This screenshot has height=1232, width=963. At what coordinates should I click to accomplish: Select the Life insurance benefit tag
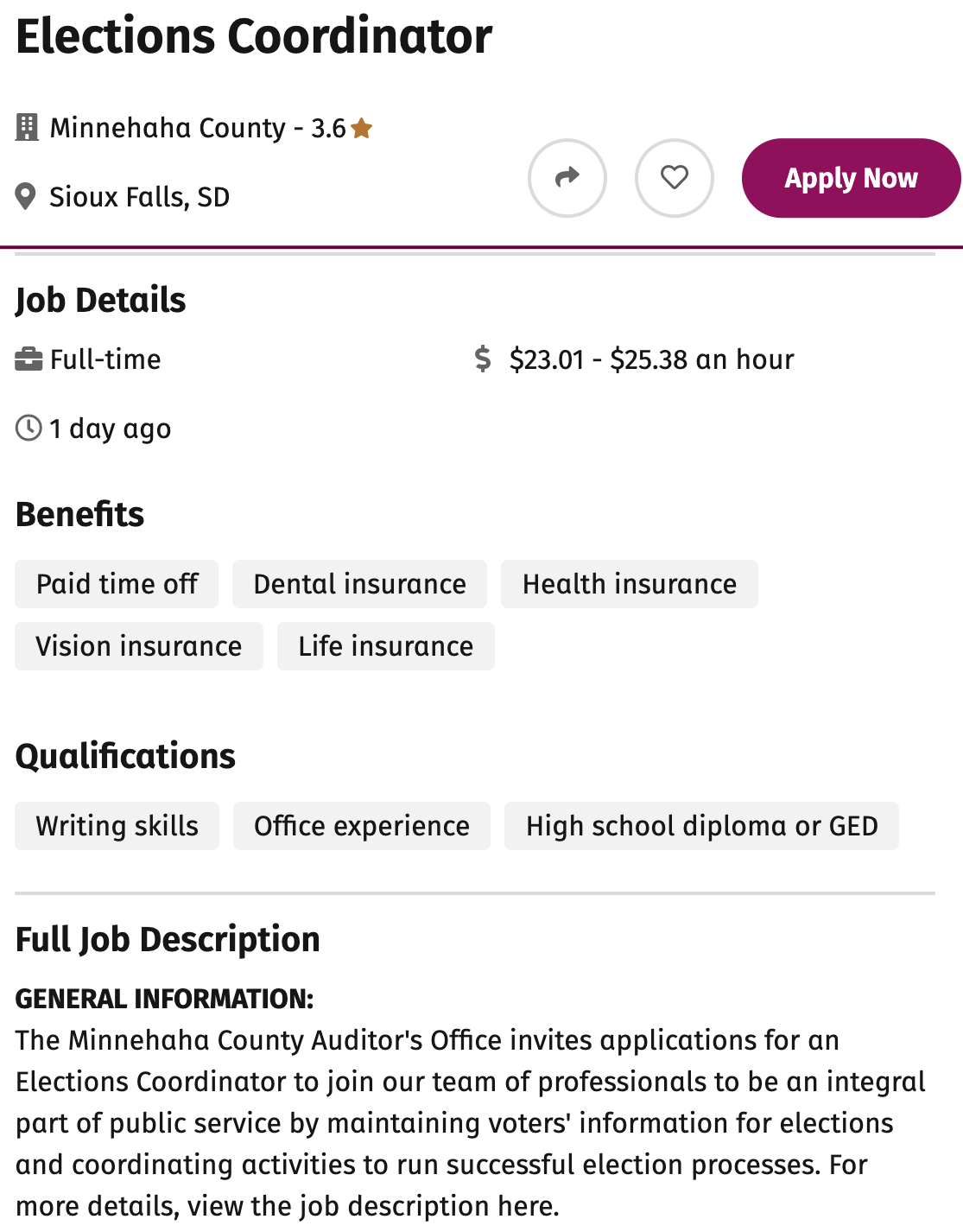coord(386,646)
